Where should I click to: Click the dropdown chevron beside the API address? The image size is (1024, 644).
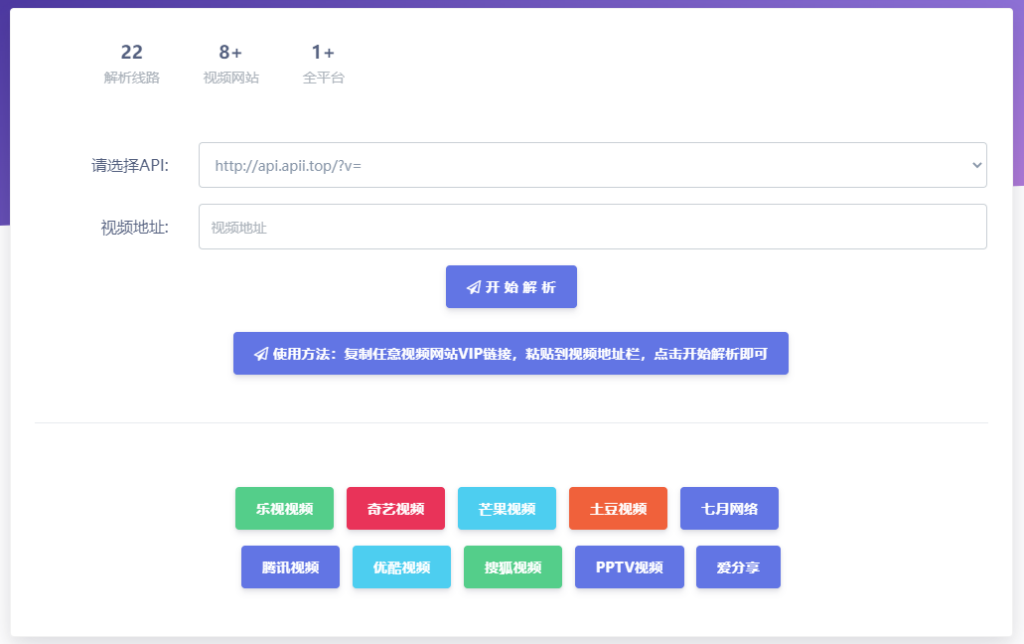(x=975, y=165)
